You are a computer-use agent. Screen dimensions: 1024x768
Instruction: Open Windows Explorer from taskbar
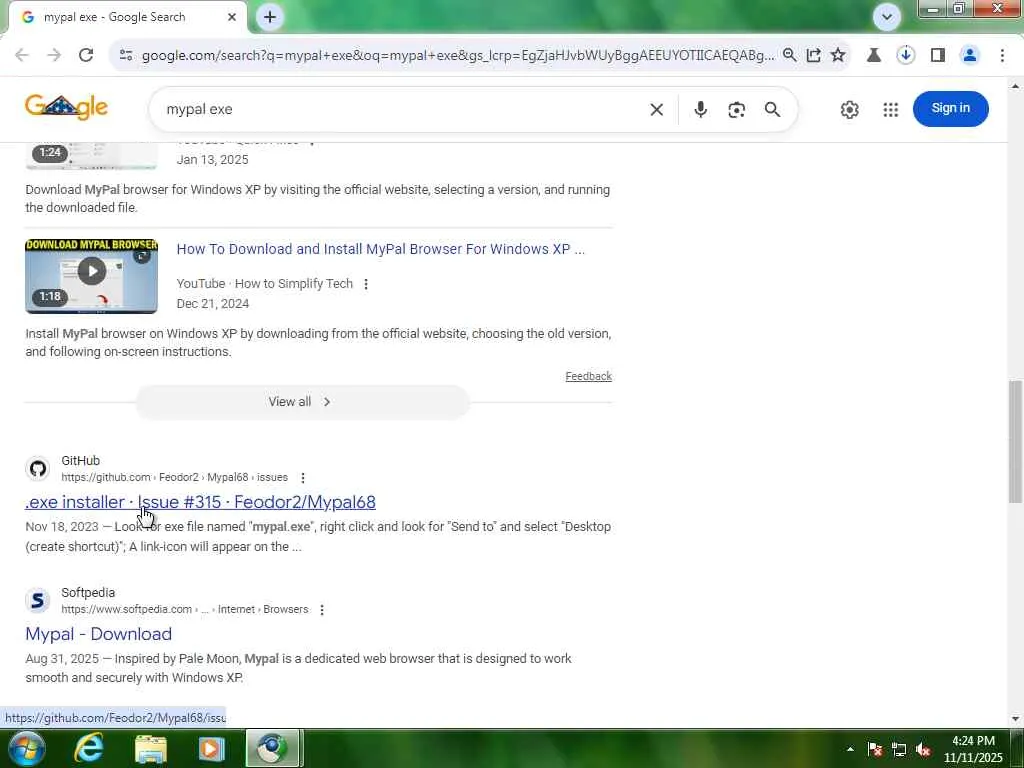(x=151, y=748)
